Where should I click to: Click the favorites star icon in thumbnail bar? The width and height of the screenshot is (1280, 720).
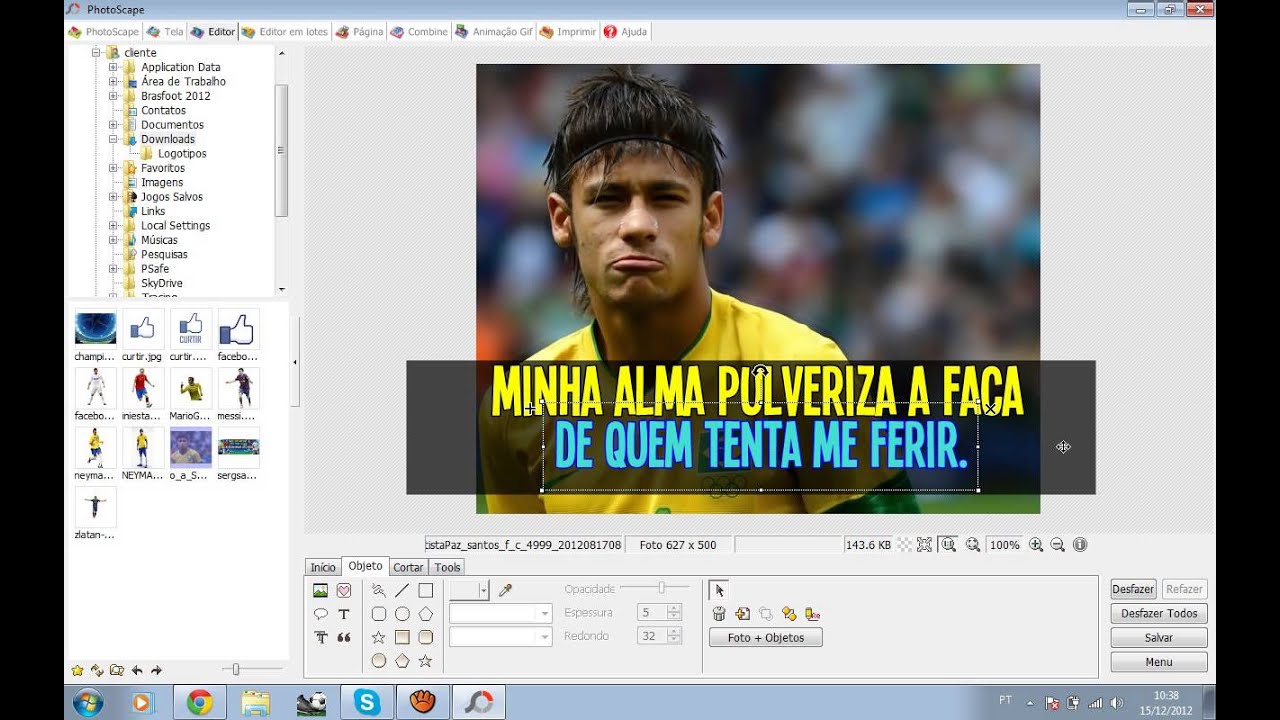[77, 670]
